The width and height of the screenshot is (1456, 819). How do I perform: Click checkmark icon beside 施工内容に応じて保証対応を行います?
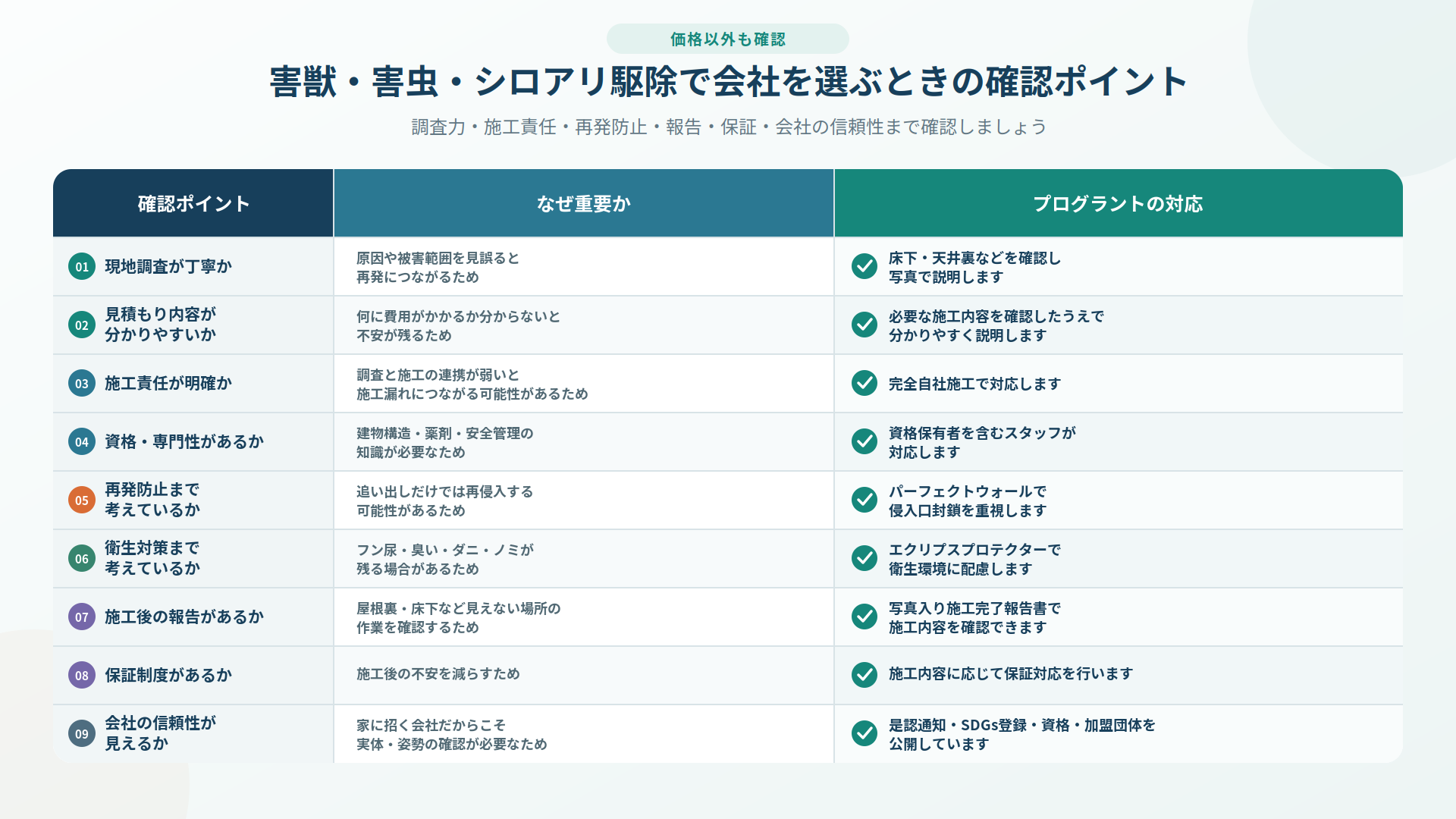pyautogui.click(x=864, y=675)
